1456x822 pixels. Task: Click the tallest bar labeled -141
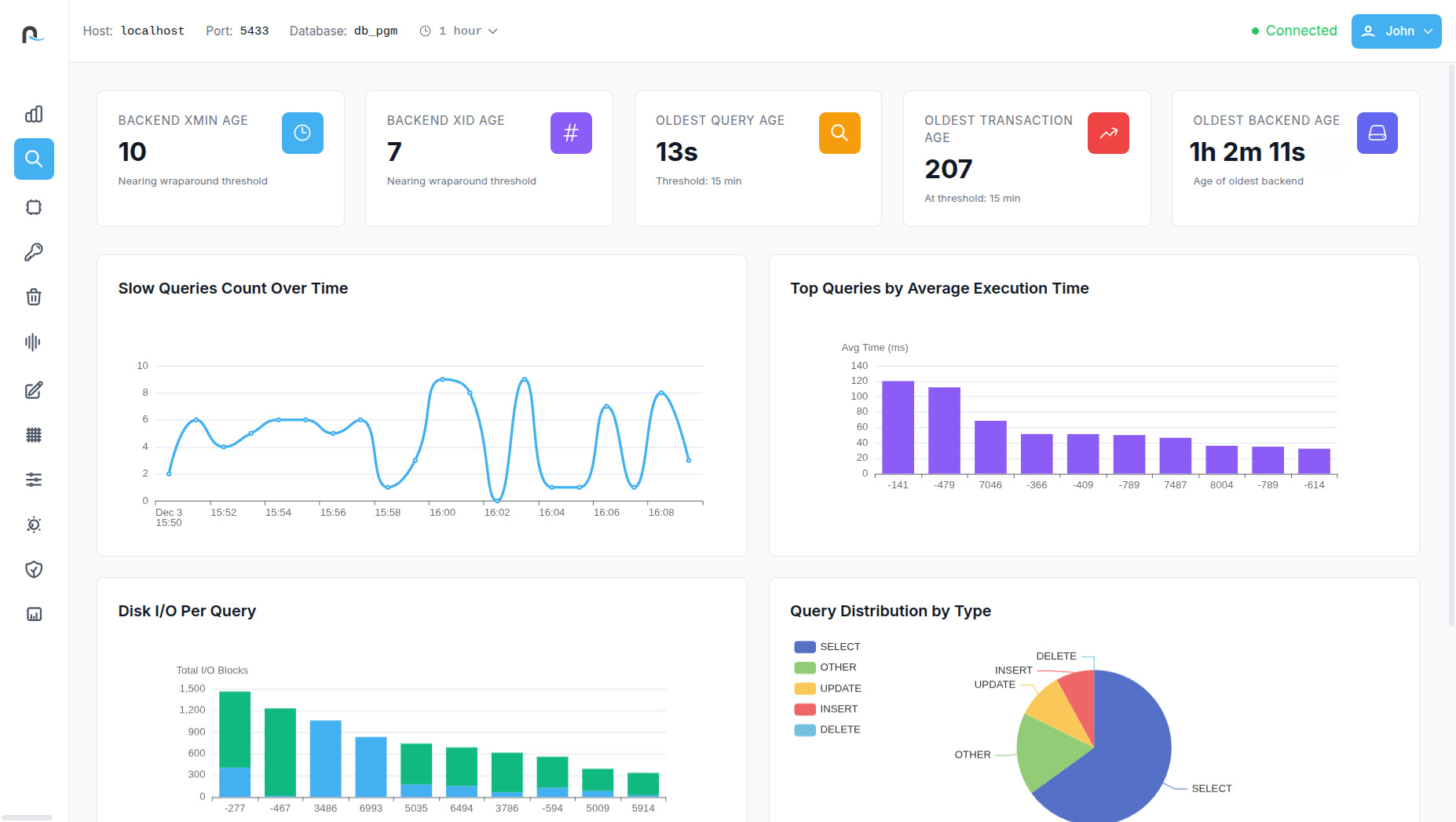pyautogui.click(x=898, y=427)
